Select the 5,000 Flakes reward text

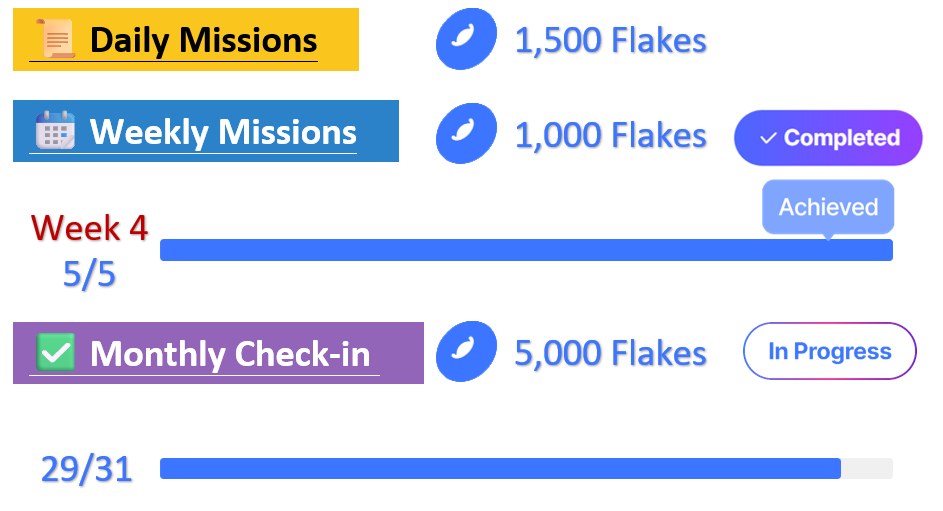coord(610,353)
